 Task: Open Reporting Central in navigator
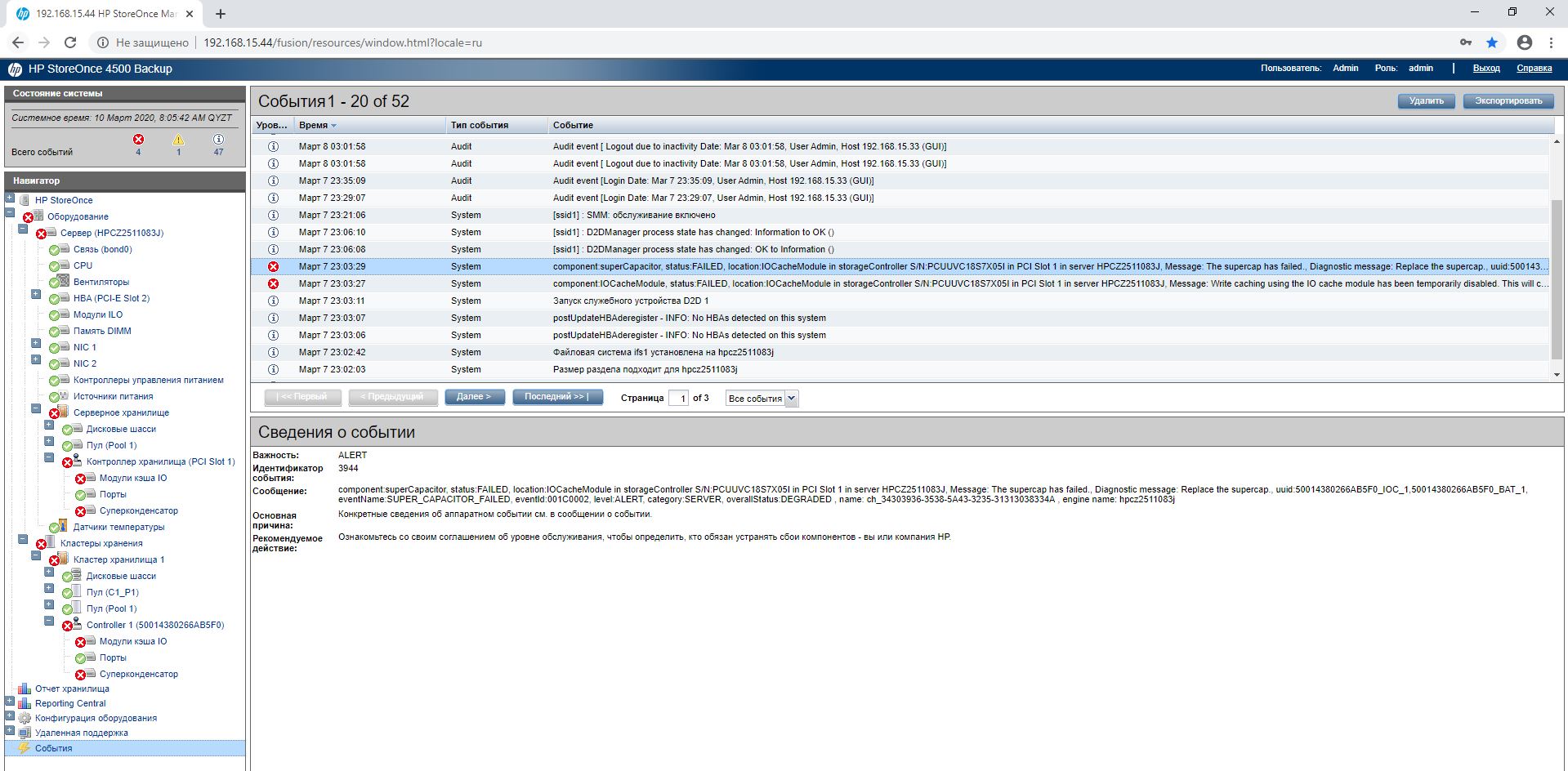coord(70,703)
